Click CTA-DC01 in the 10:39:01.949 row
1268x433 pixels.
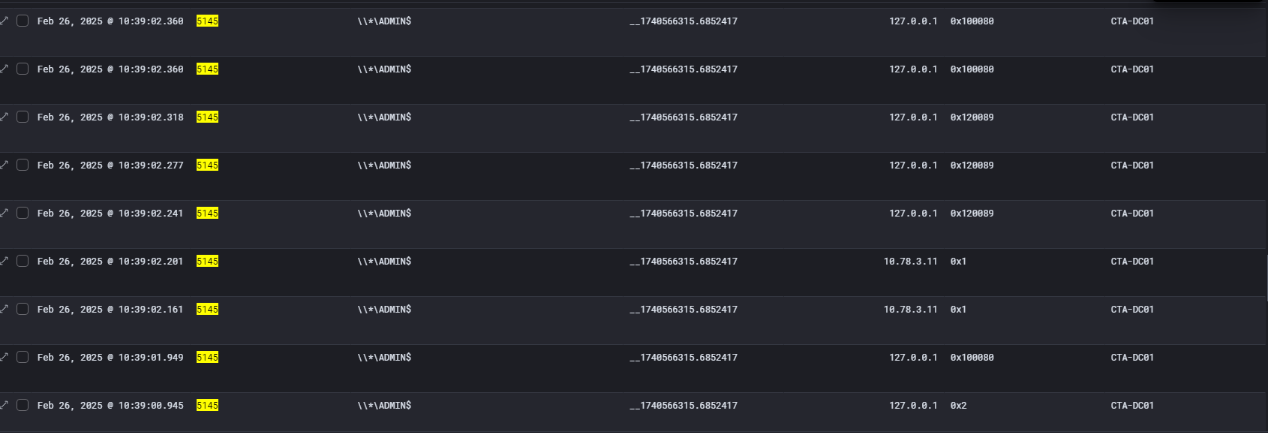click(1132, 357)
